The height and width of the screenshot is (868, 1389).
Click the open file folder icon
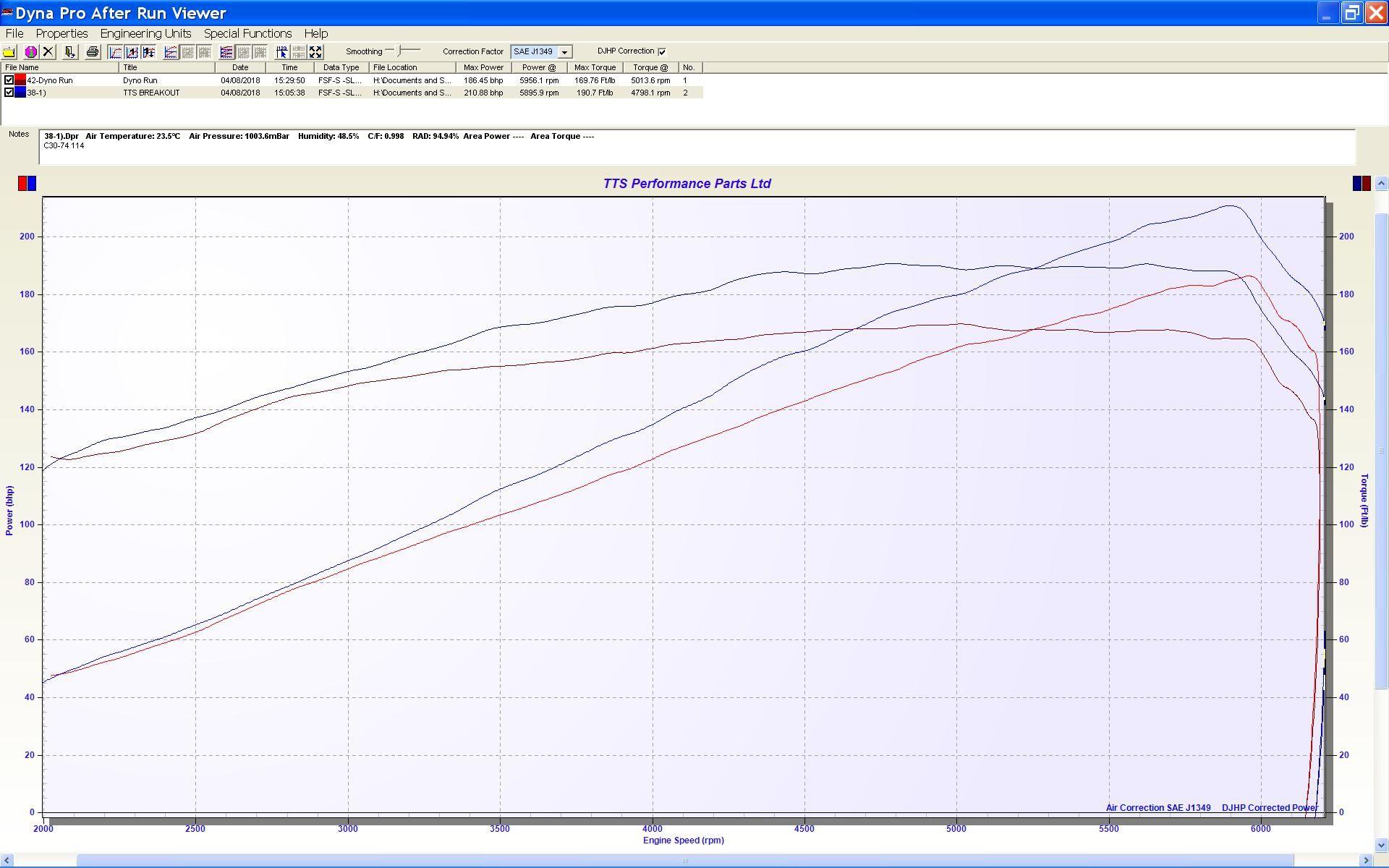(9, 52)
